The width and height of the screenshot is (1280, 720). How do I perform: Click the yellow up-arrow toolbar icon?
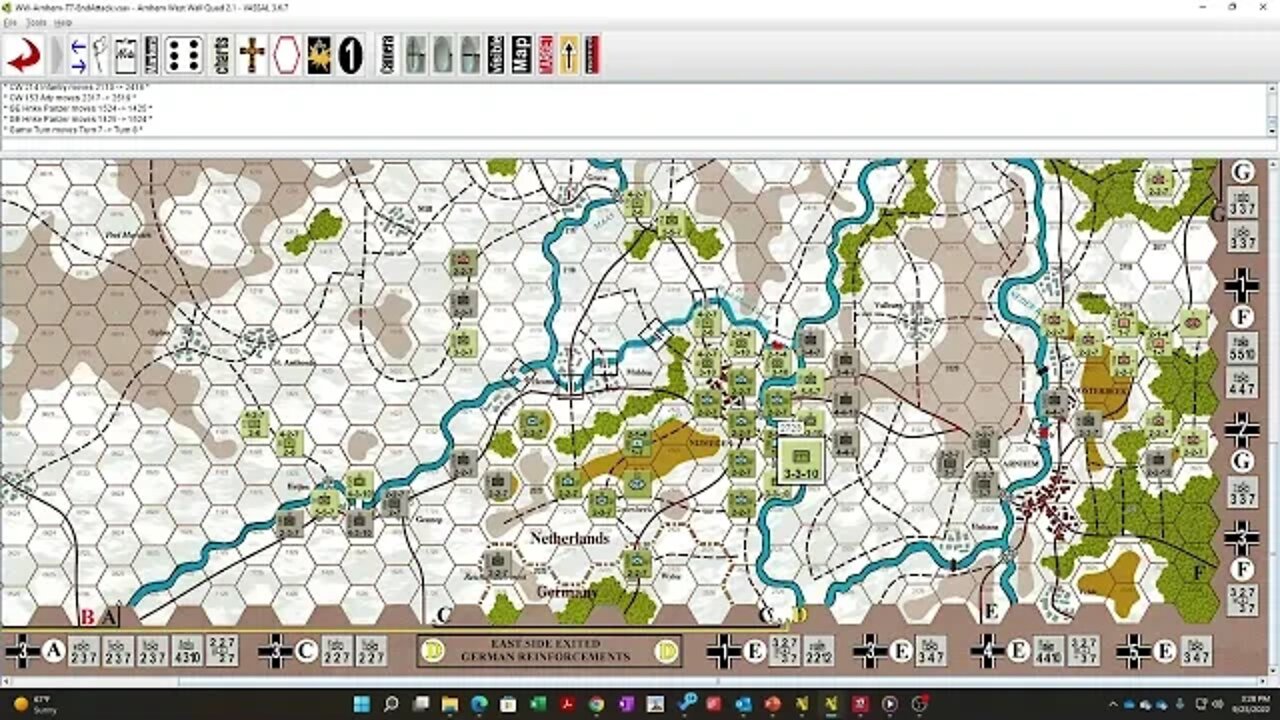click(x=569, y=55)
